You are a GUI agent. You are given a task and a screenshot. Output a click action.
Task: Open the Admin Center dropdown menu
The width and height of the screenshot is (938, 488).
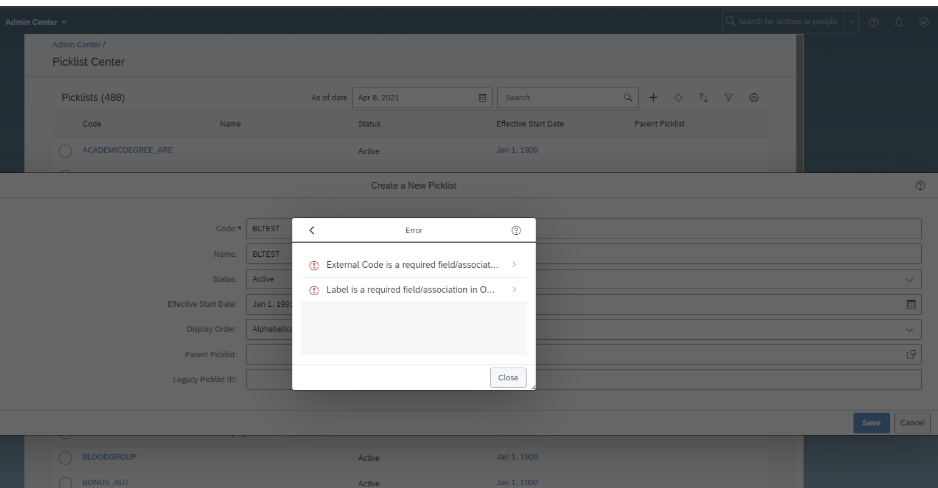[x=36, y=22]
